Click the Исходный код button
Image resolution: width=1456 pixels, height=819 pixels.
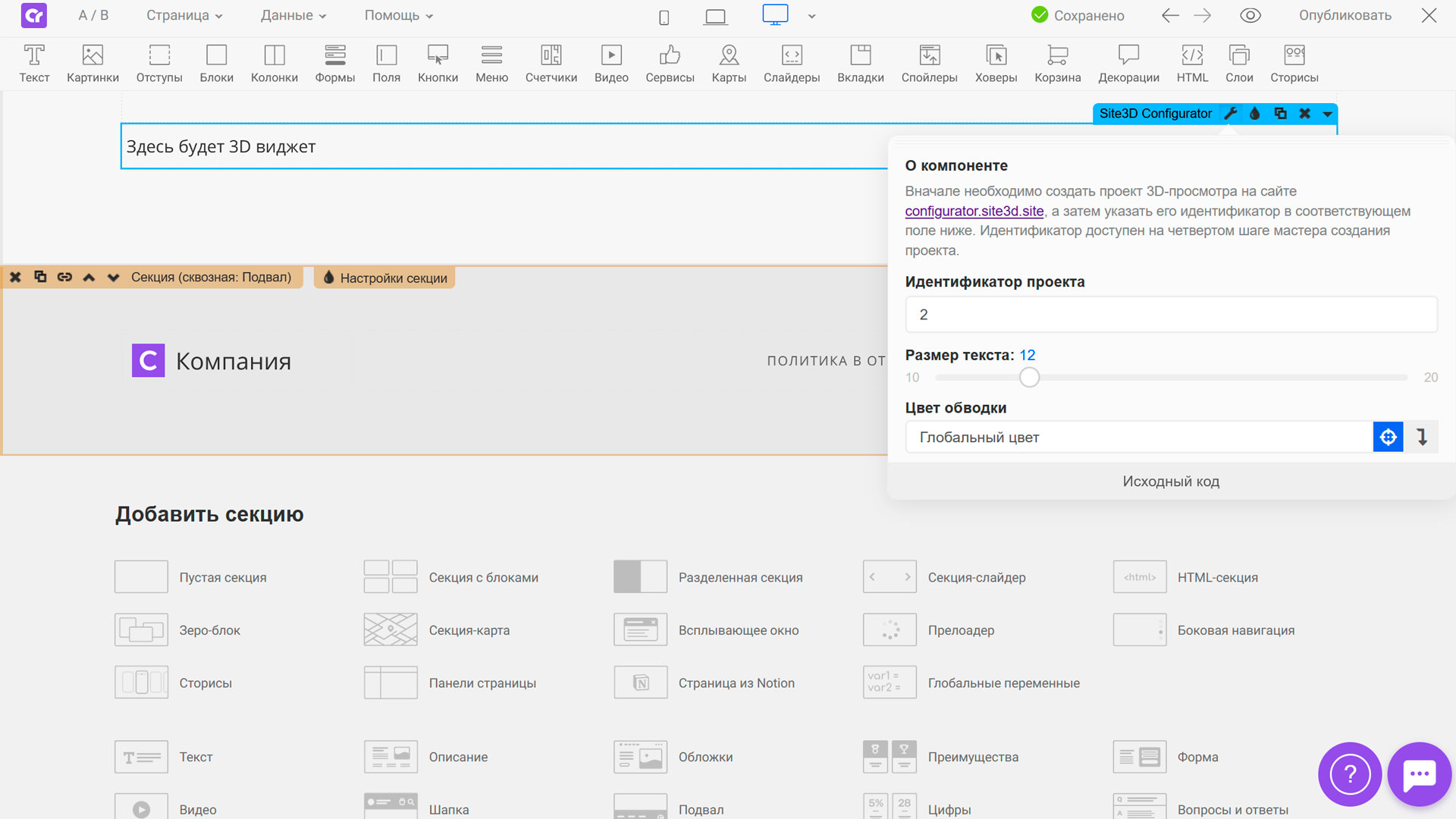(1171, 482)
